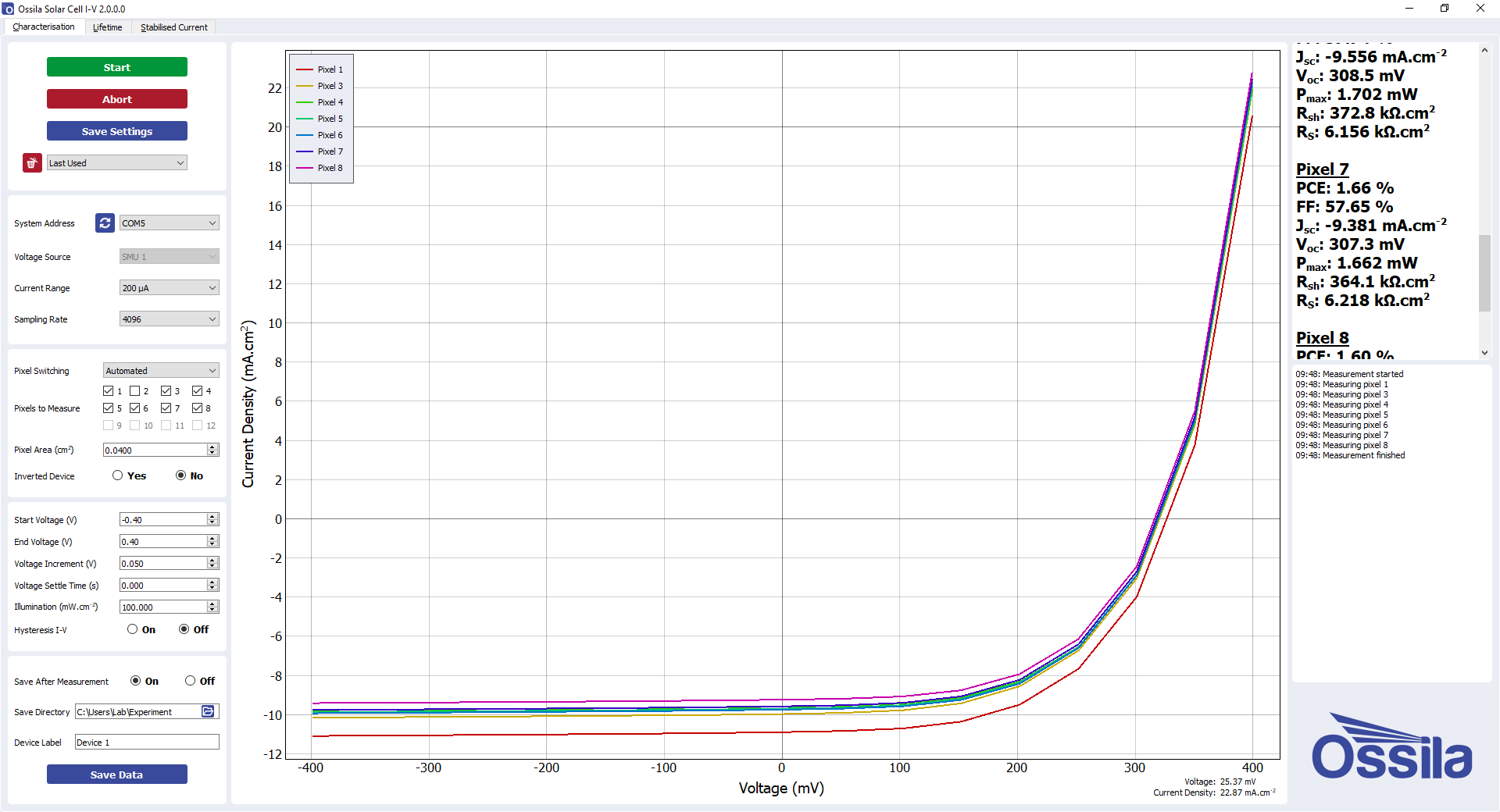Image resolution: width=1500 pixels, height=812 pixels.
Task: Click Pixel 8 magenta legend entry
Action: coord(320,168)
